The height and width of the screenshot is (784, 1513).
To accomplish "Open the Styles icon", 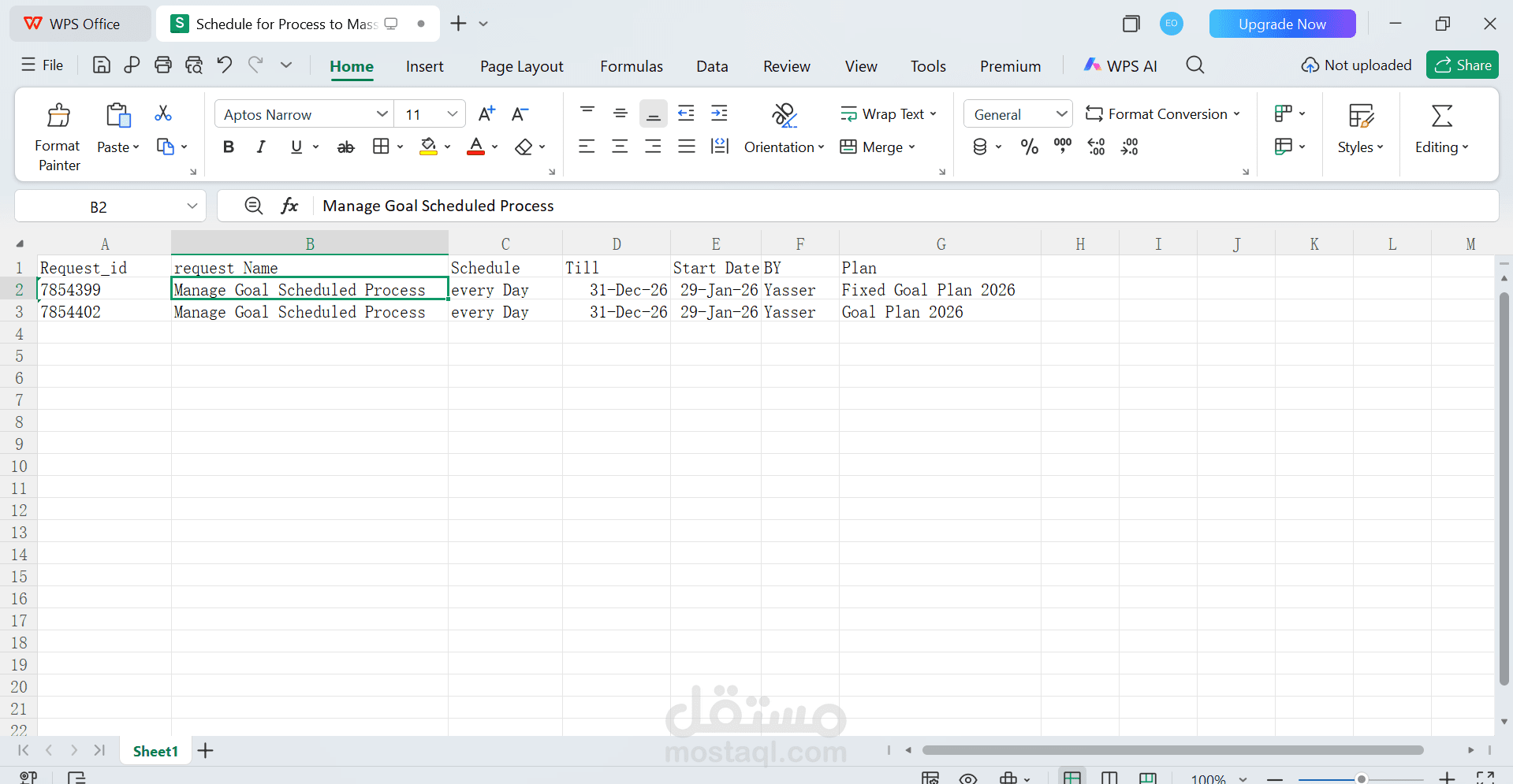I will point(1361,116).
